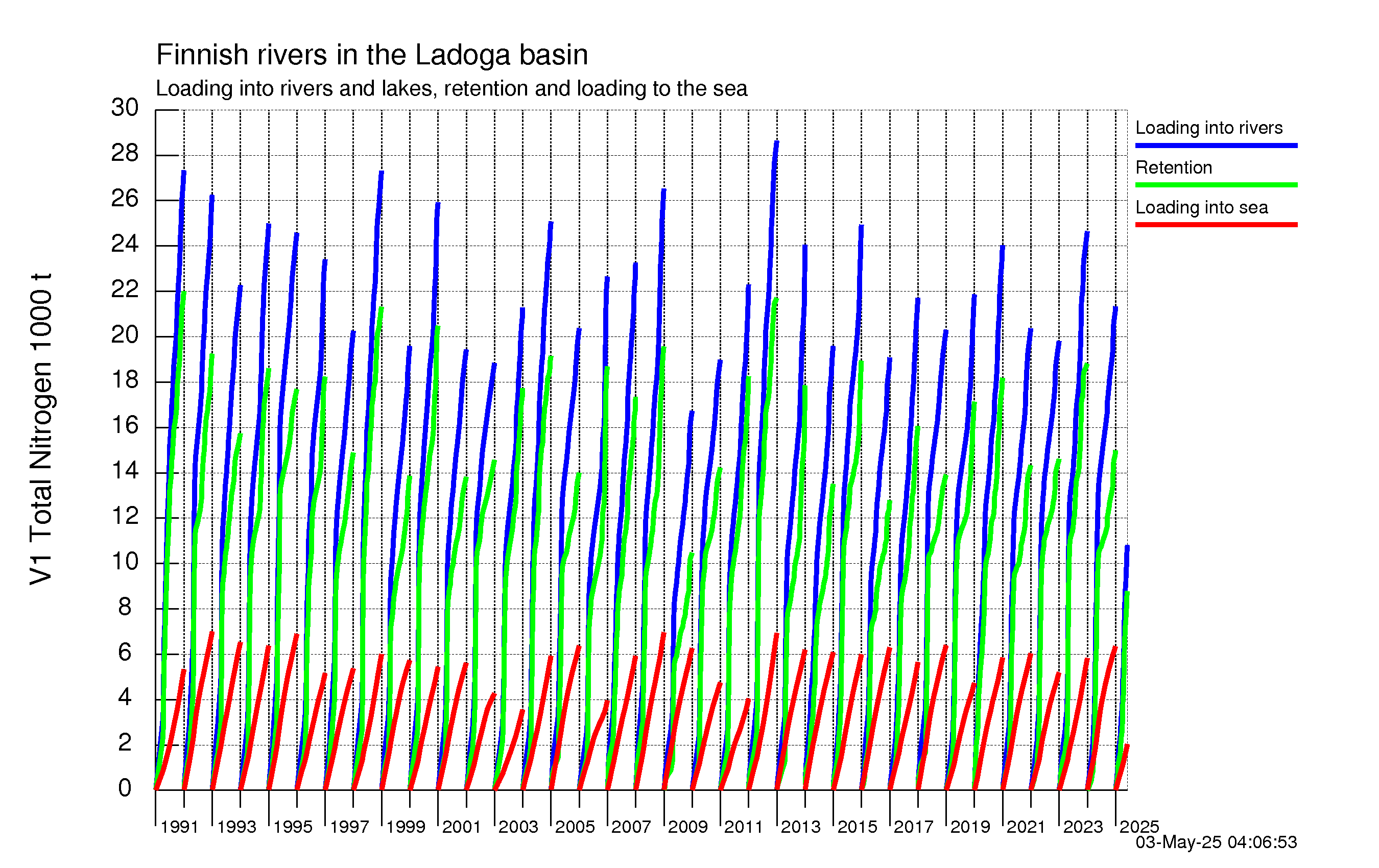This screenshot has width=1379, height=868.
Task: Click the y-axis value 22
Action: tap(125, 289)
